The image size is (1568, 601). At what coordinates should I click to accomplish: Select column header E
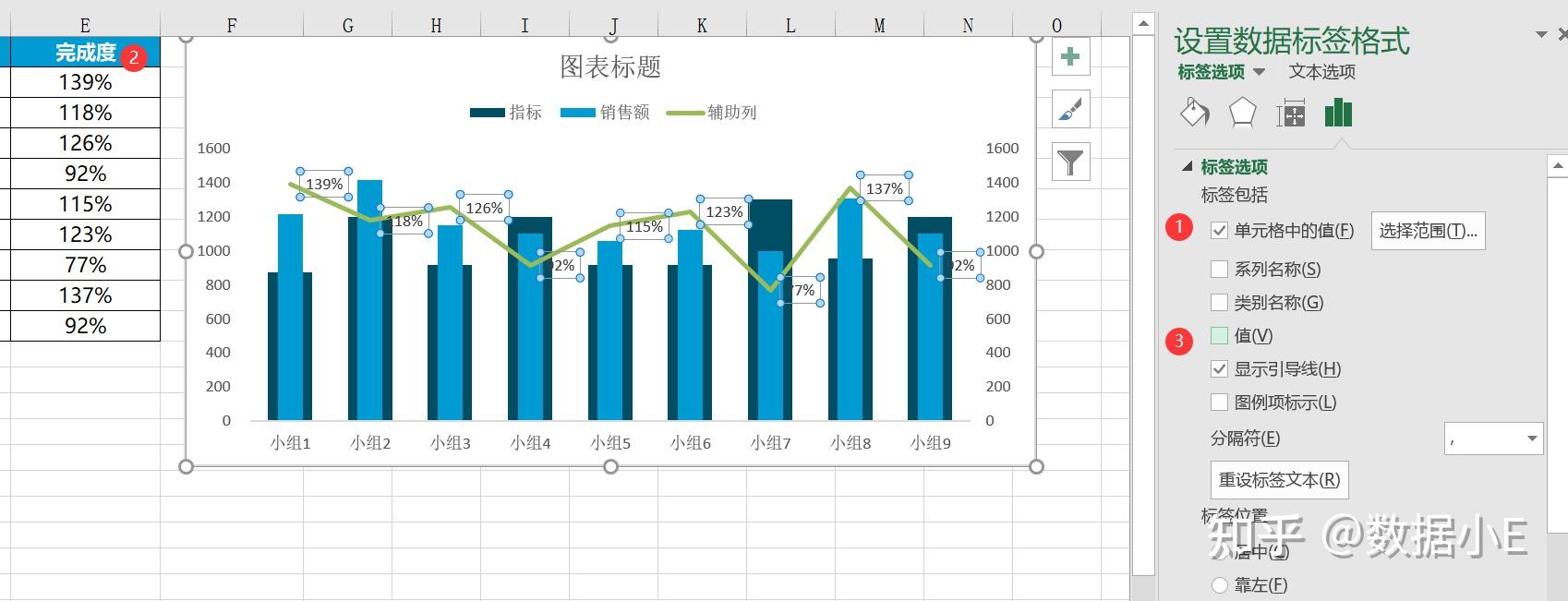pyautogui.click(x=85, y=26)
